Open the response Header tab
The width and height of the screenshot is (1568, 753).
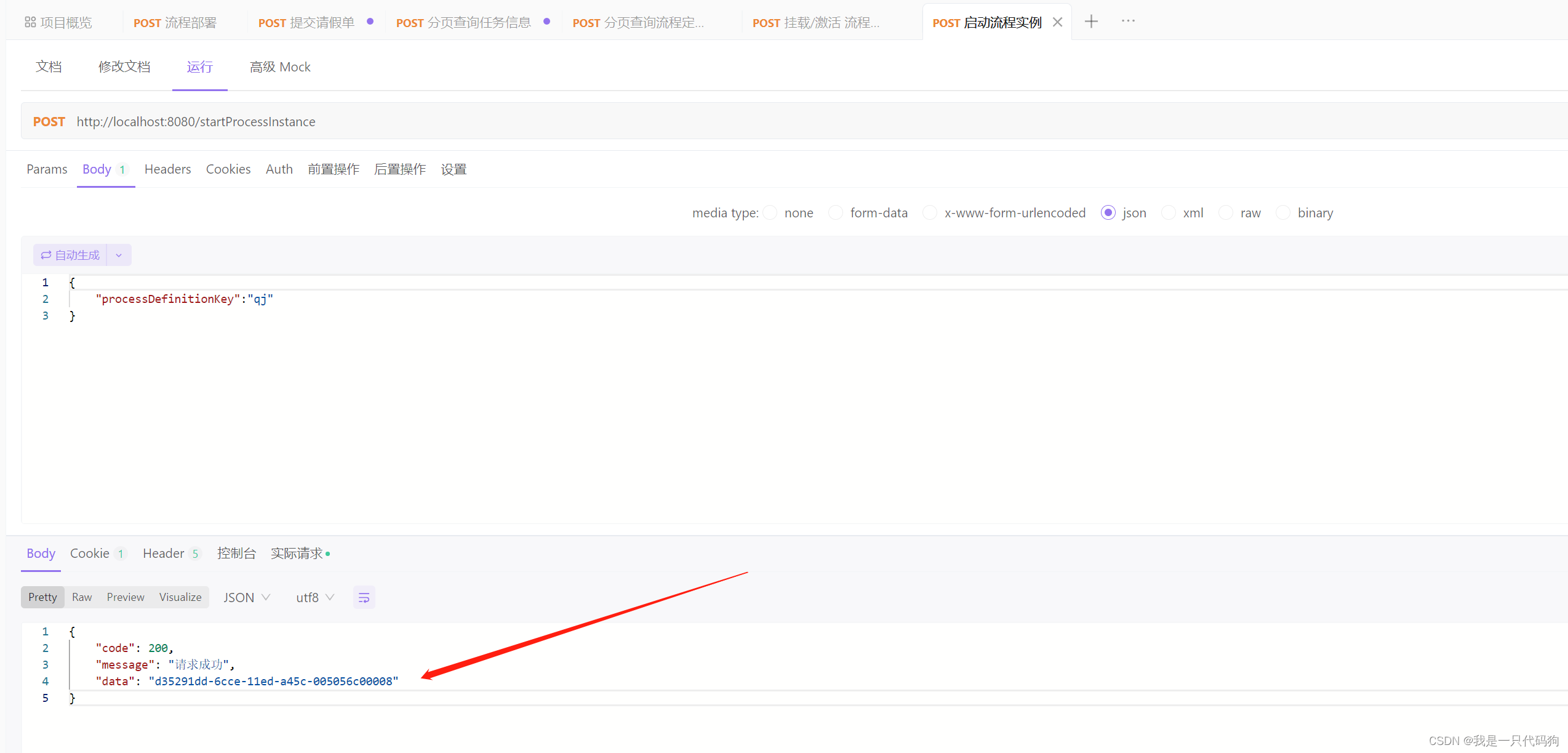(x=171, y=553)
